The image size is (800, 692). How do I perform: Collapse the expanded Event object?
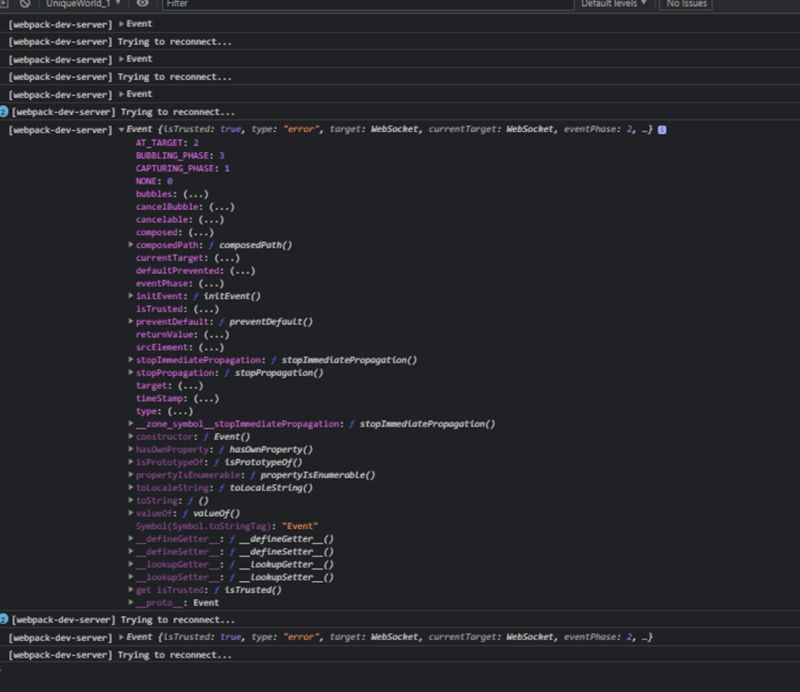pos(122,130)
